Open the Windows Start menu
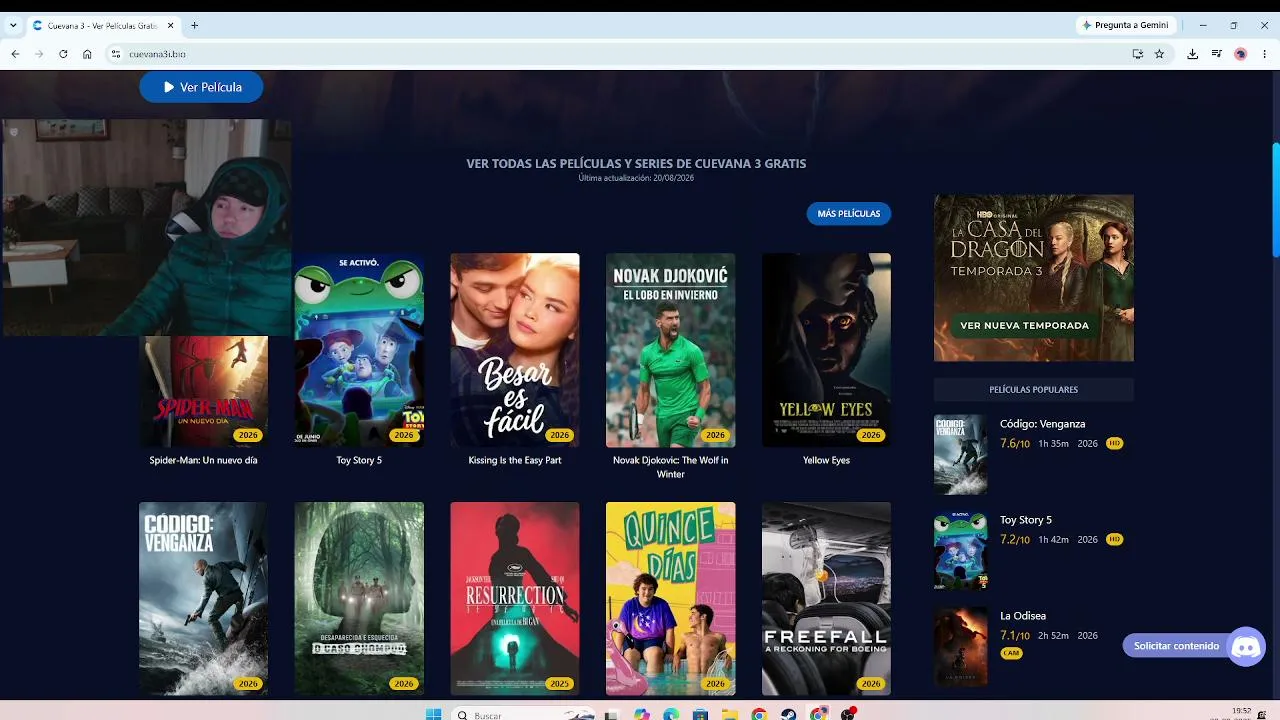 433,714
